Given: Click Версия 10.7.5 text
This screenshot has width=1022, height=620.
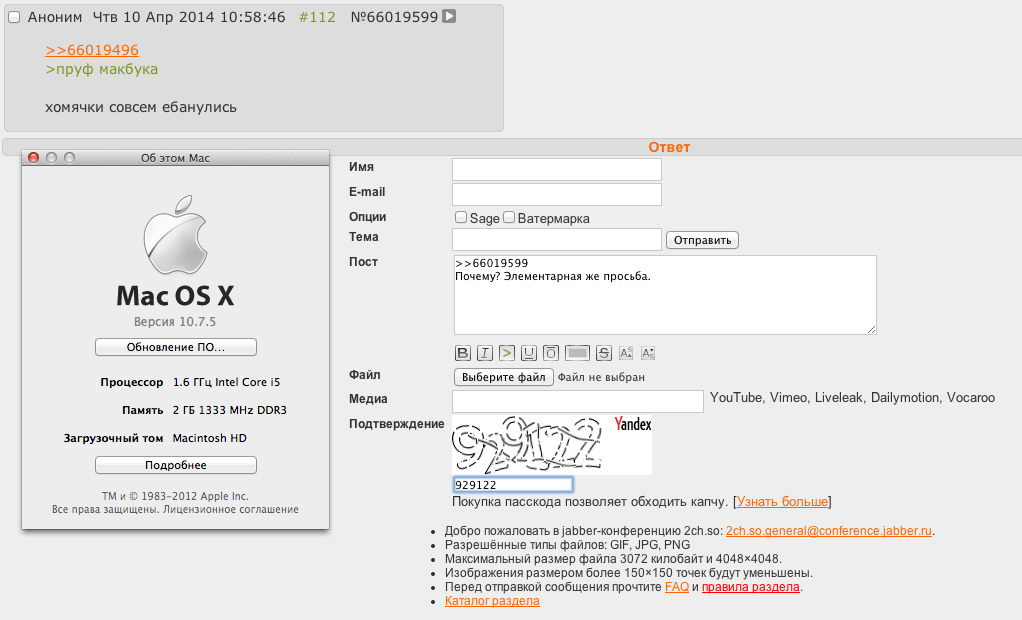Looking at the screenshot, I should [x=175, y=321].
